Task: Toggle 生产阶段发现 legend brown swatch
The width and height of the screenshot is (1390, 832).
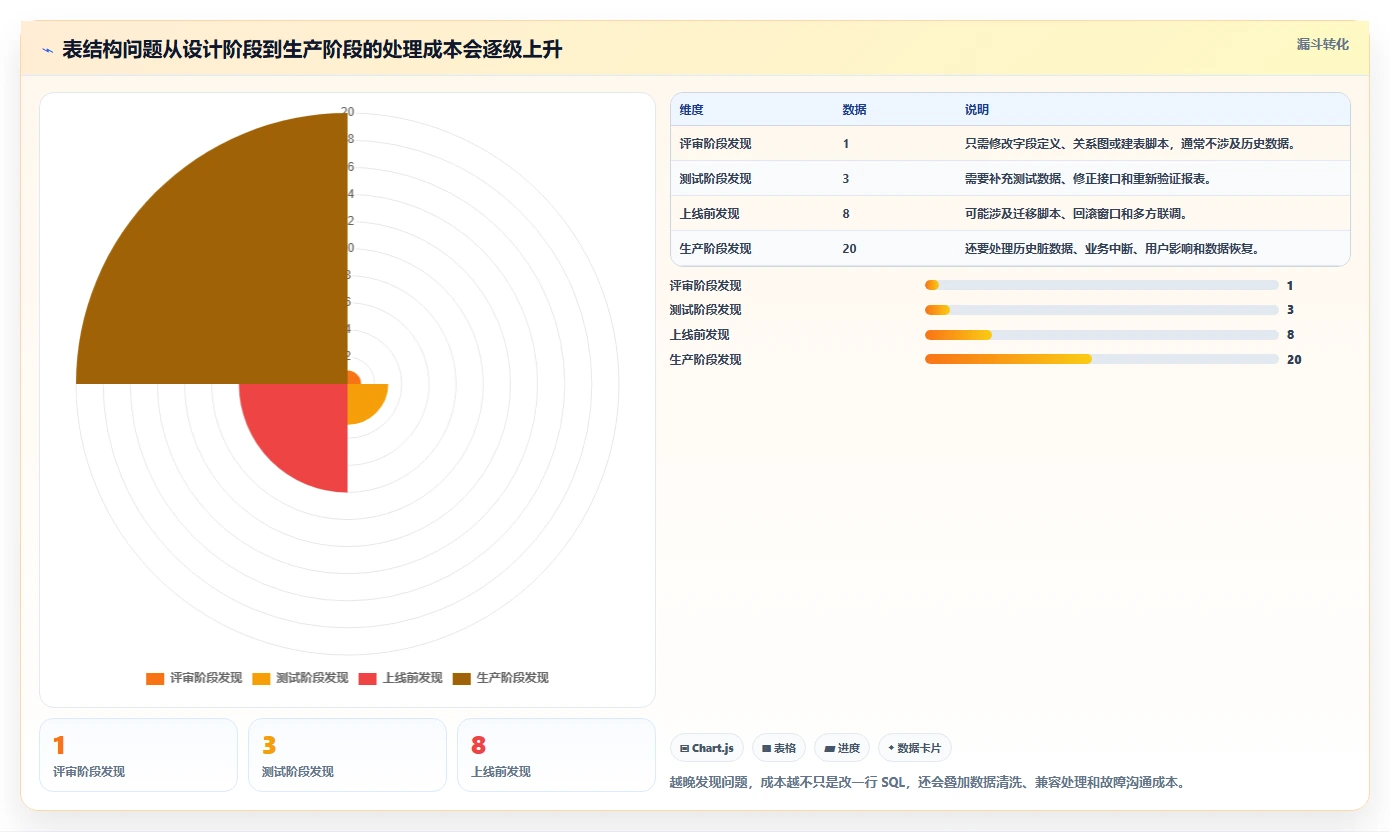Action: 462,679
